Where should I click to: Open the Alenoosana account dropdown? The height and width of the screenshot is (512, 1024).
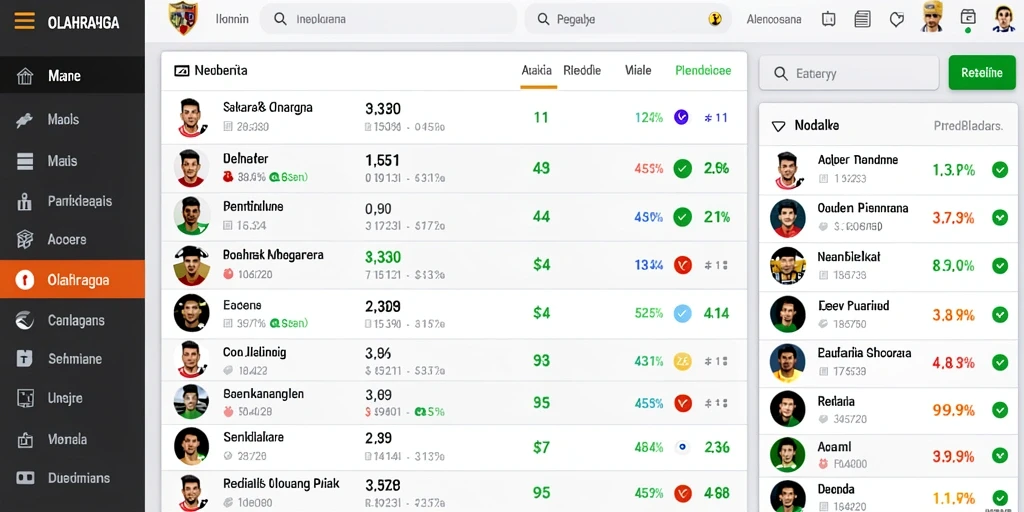pyautogui.click(x=774, y=20)
